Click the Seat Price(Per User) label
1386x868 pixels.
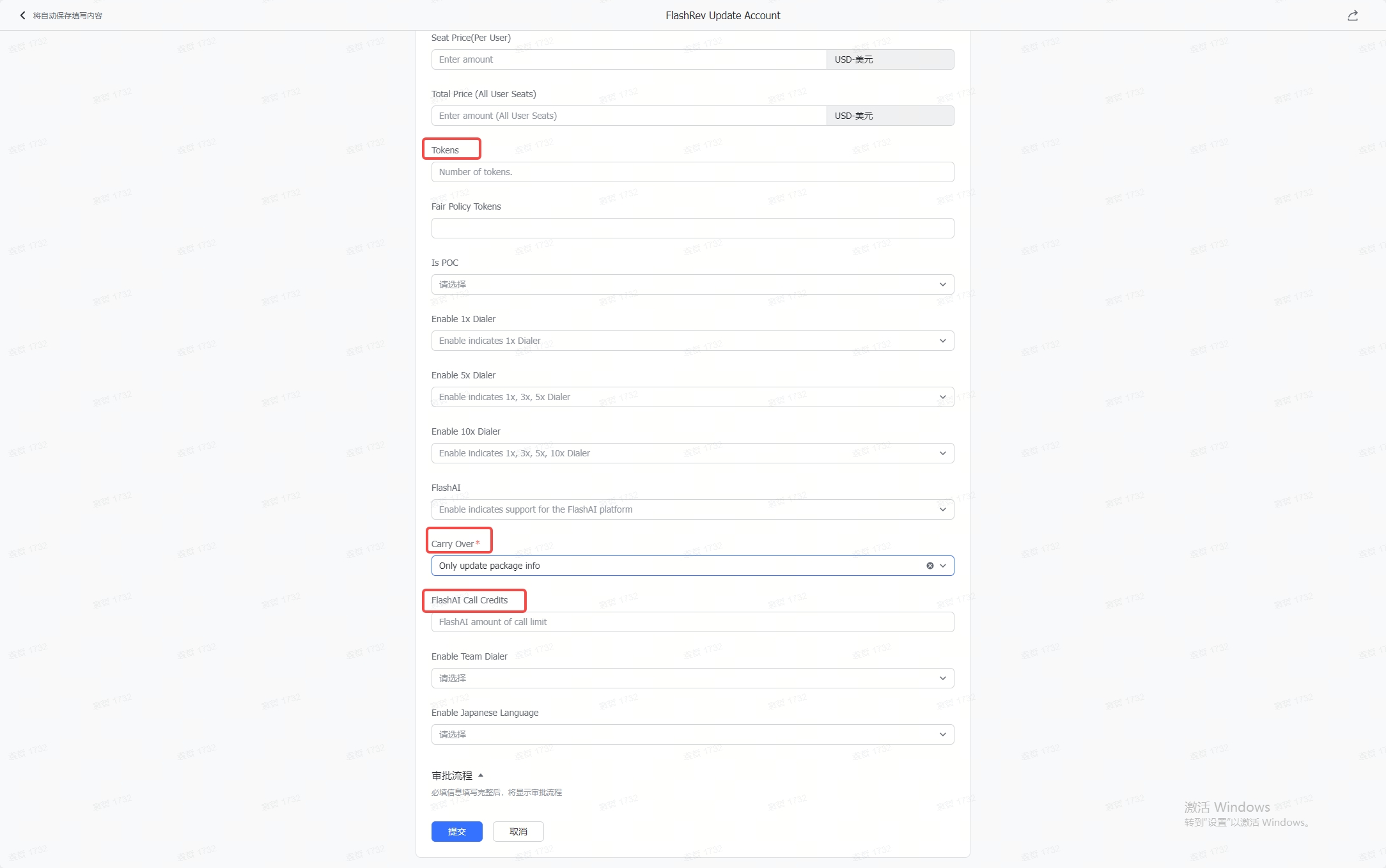pyautogui.click(x=471, y=38)
